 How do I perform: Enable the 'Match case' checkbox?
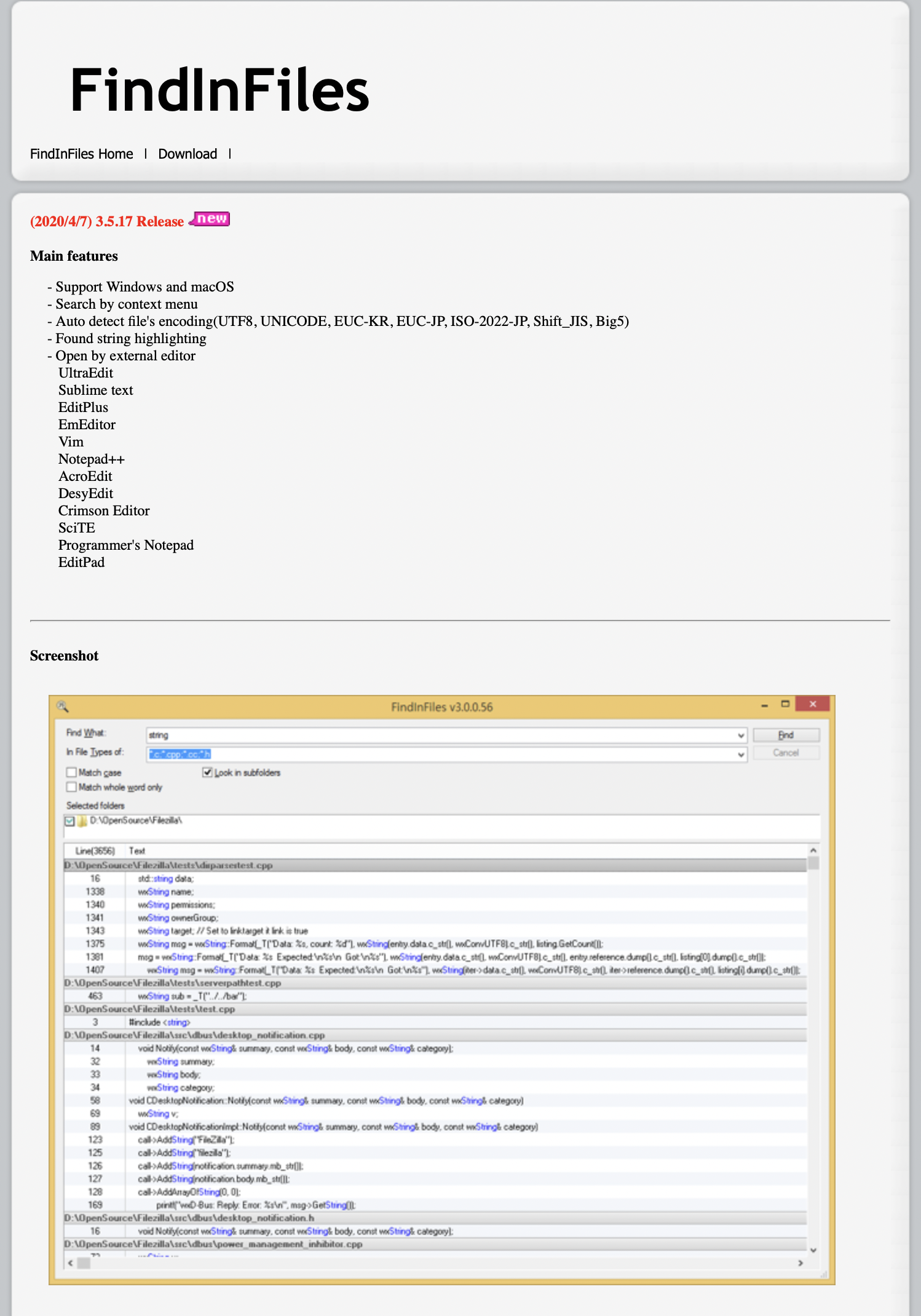click(x=71, y=772)
